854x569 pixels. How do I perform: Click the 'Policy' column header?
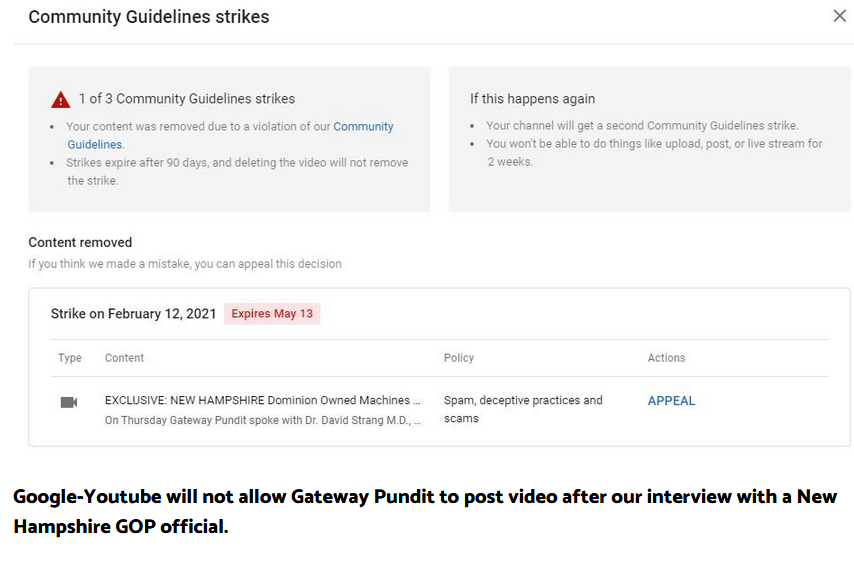click(459, 358)
